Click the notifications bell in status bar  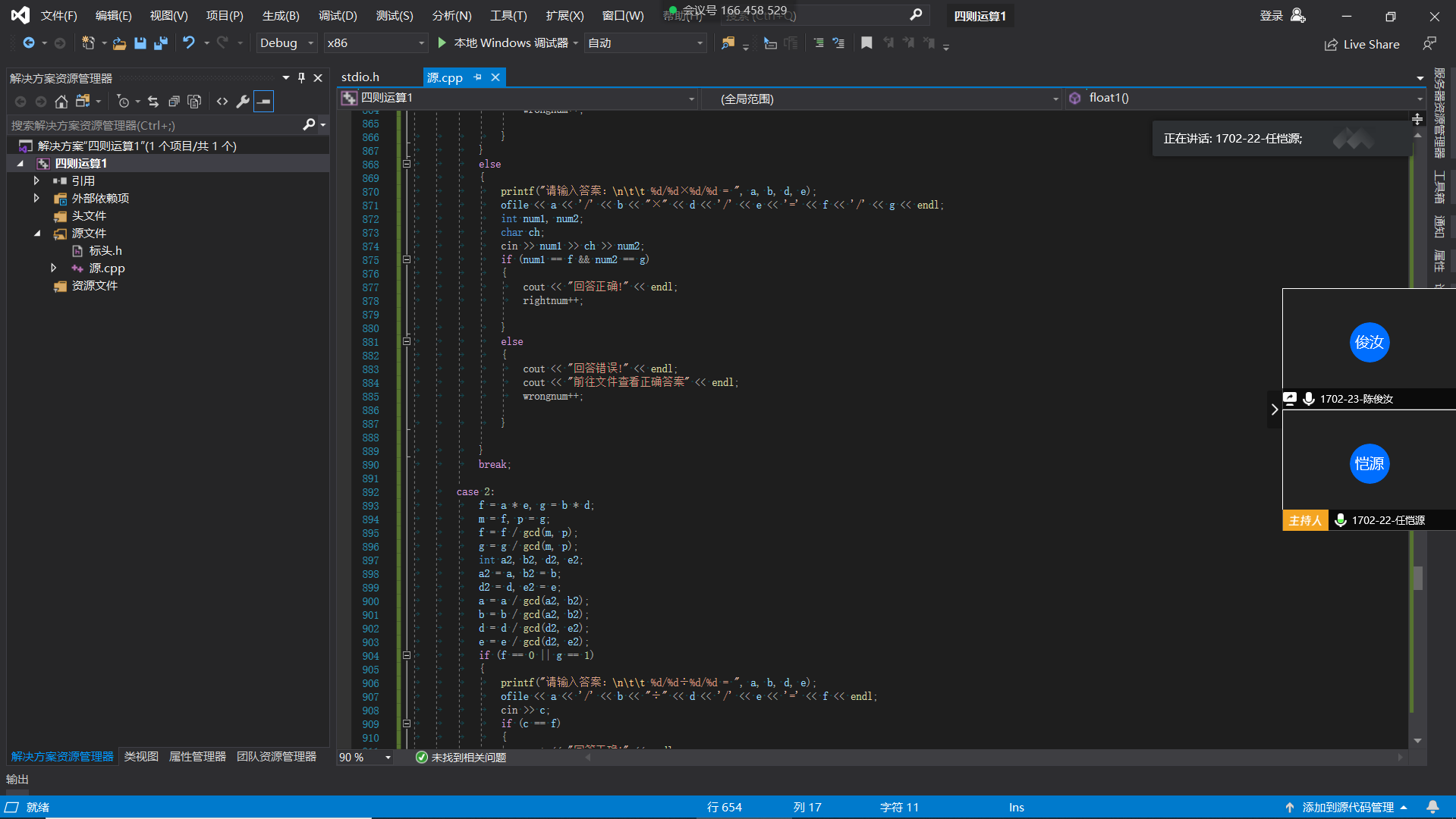(x=1432, y=807)
